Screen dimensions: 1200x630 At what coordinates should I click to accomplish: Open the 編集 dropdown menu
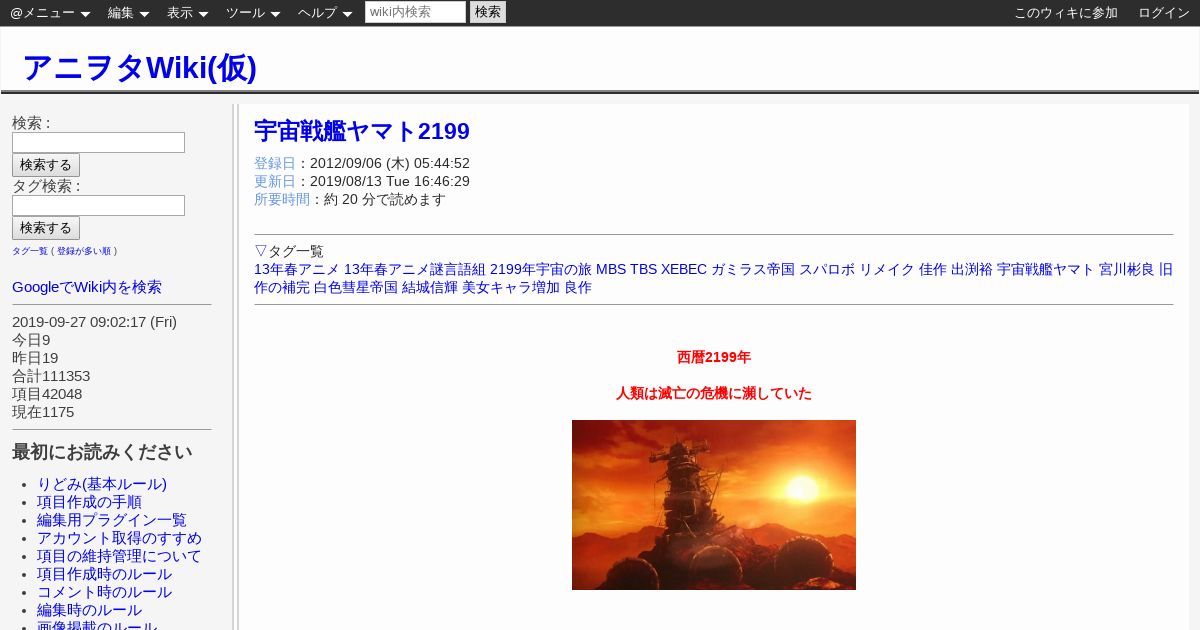click(128, 13)
